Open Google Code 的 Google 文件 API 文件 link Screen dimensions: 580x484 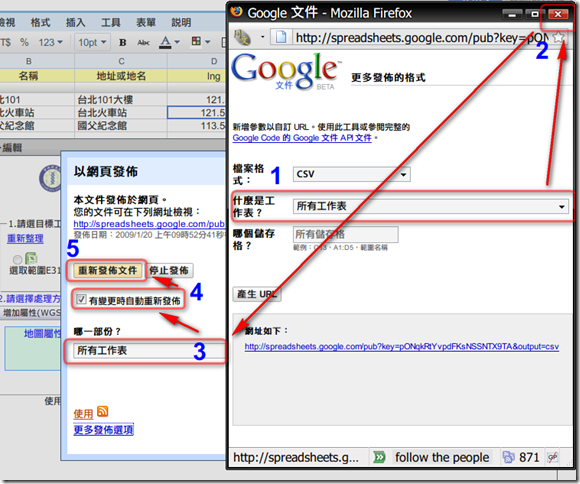(302, 138)
